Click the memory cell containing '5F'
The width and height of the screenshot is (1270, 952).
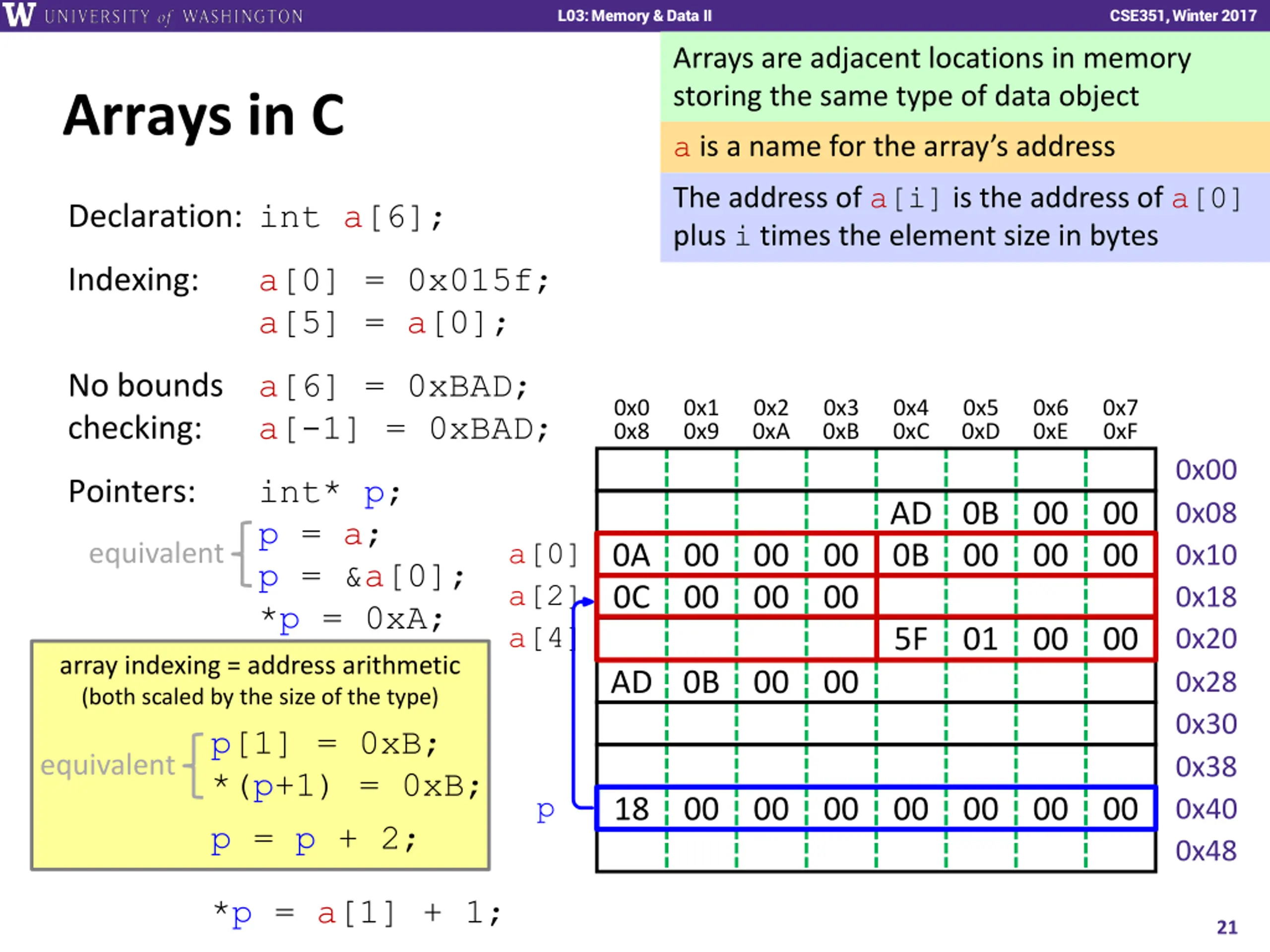coord(911,639)
